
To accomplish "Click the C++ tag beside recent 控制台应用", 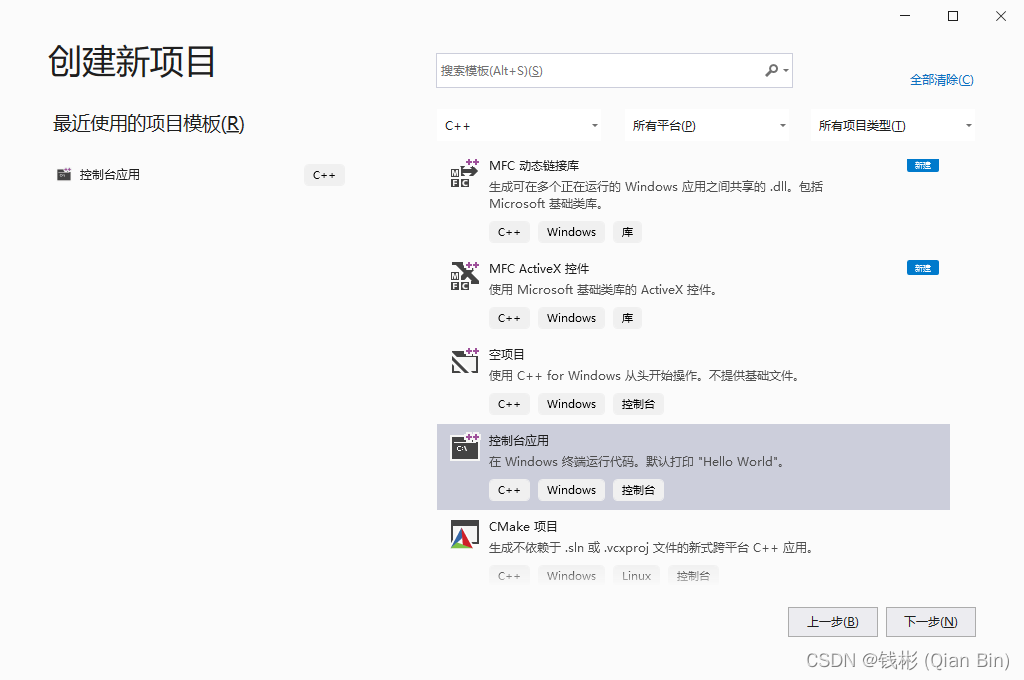I will pos(324,175).
